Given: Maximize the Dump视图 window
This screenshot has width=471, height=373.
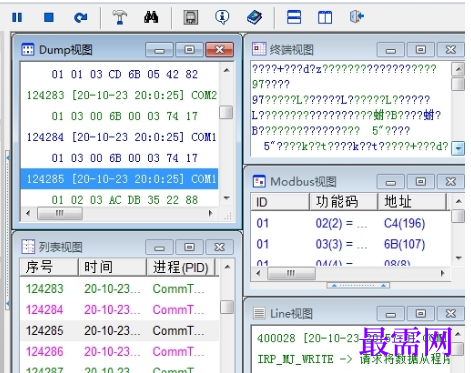Looking at the screenshot, I should coord(189,50).
